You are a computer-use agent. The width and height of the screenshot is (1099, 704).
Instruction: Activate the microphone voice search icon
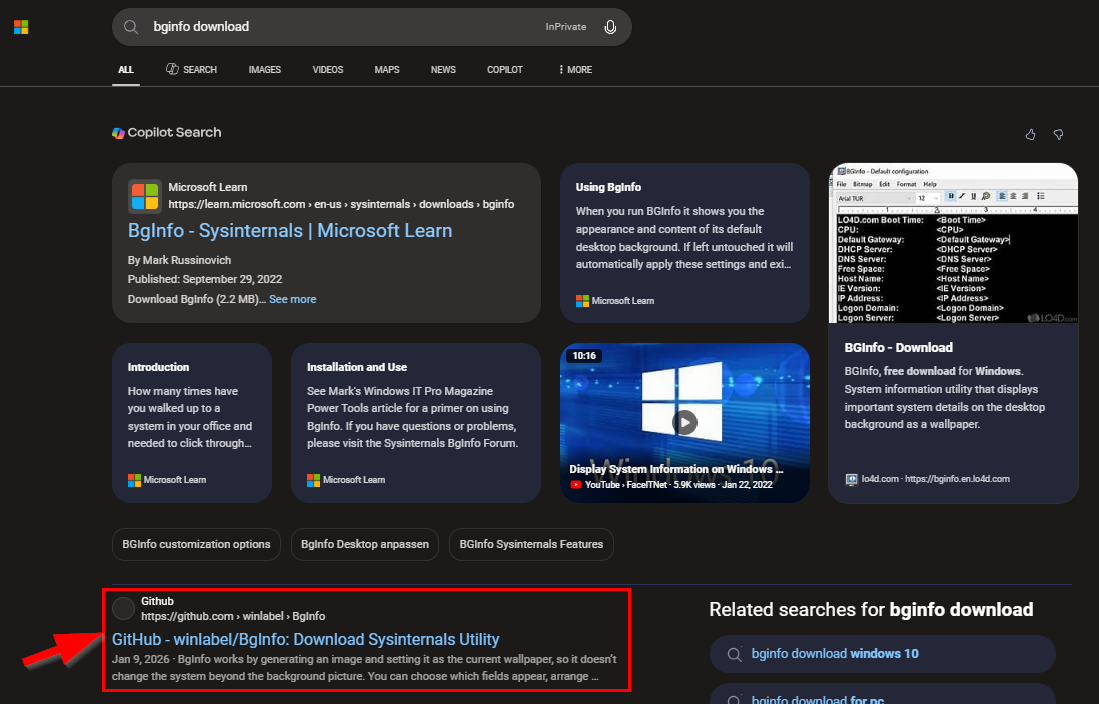(x=610, y=27)
